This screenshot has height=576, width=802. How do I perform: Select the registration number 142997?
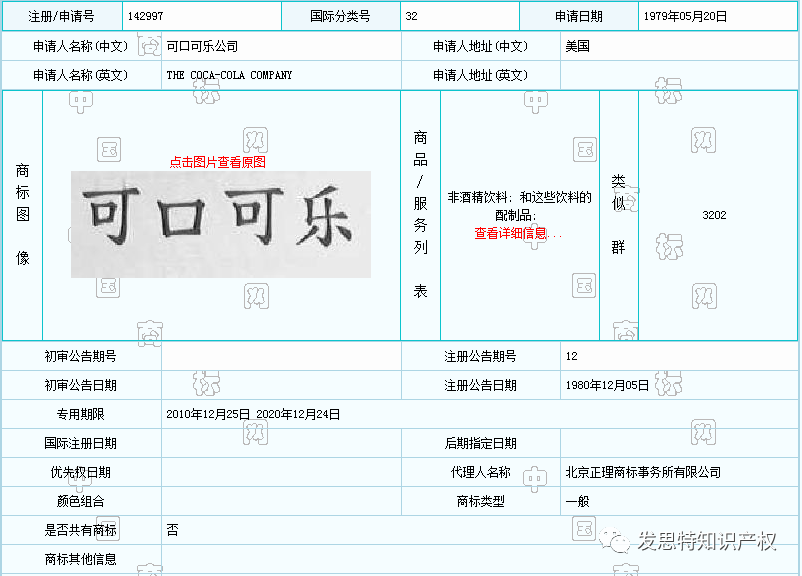(x=146, y=16)
